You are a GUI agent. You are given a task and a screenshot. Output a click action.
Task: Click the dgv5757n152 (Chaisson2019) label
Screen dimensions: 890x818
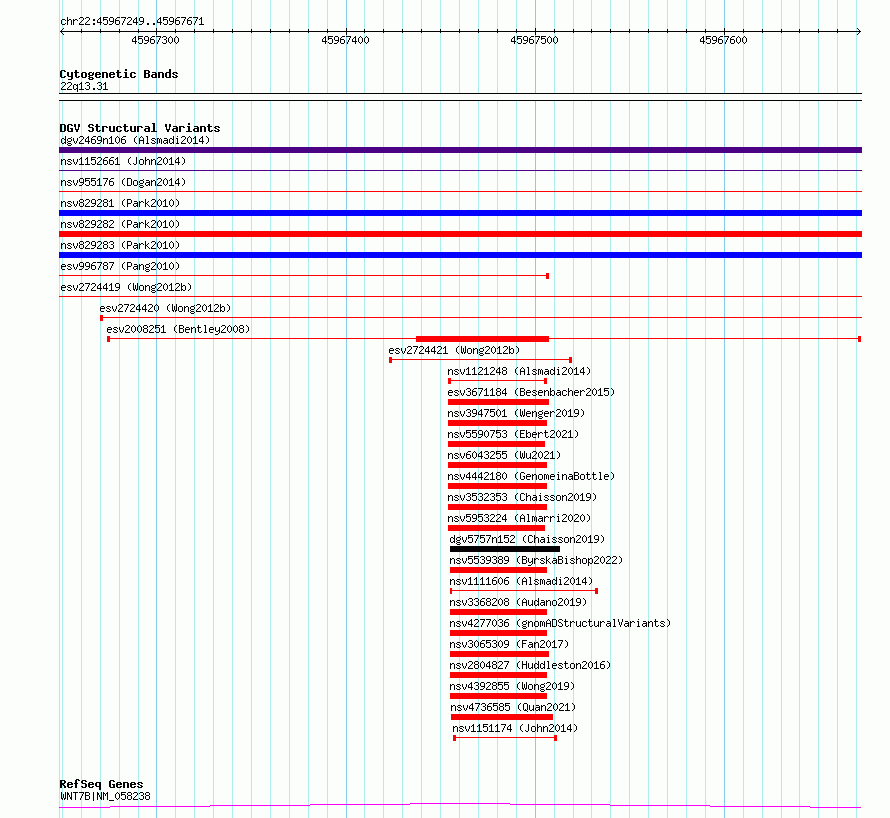pos(527,539)
